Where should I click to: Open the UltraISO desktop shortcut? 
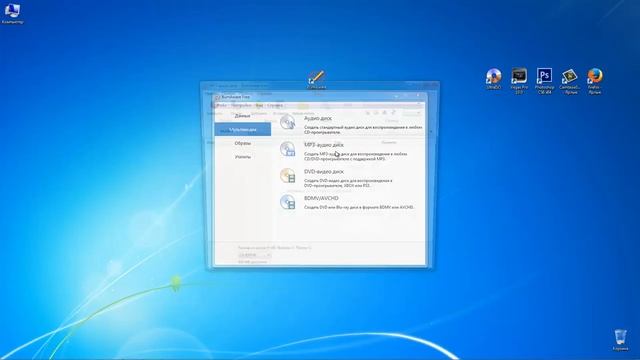pos(493,79)
